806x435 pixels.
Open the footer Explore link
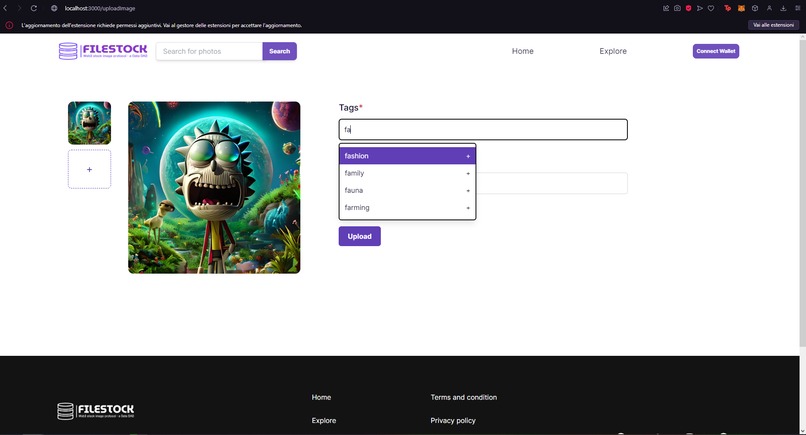tap(324, 420)
